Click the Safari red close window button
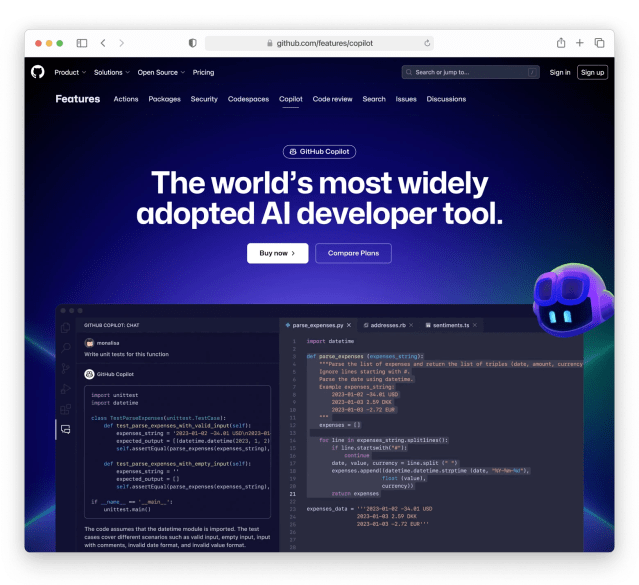The width and height of the screenshot is (639, 585). coord(38,43)
